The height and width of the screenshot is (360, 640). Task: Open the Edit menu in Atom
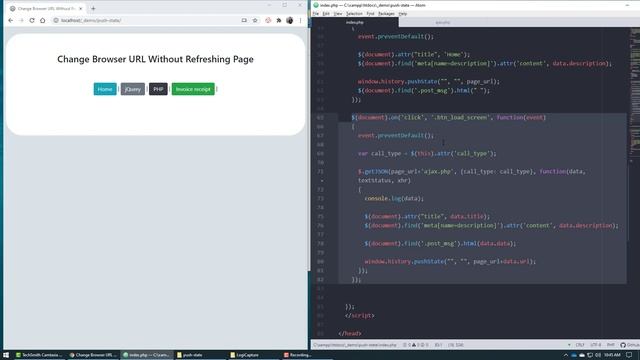click(326, 13)
